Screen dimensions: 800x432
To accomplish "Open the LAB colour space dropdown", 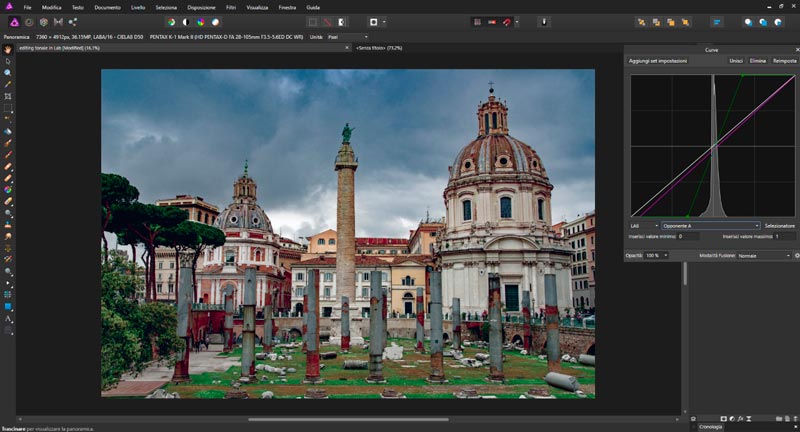I will (644, 225).
